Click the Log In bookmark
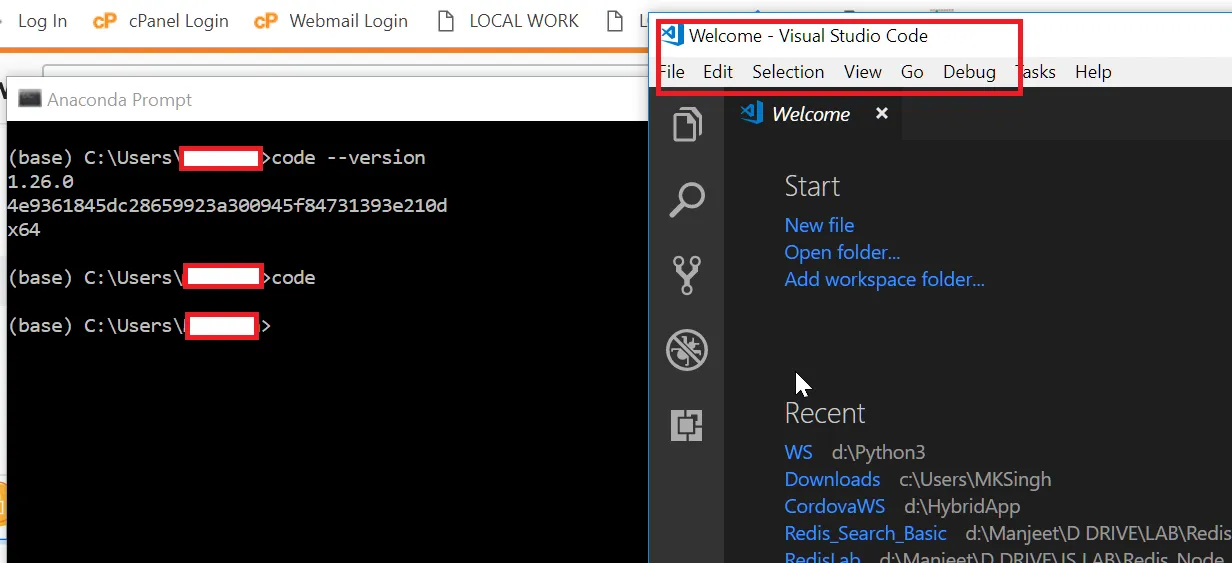 click(x=42, y=20)
